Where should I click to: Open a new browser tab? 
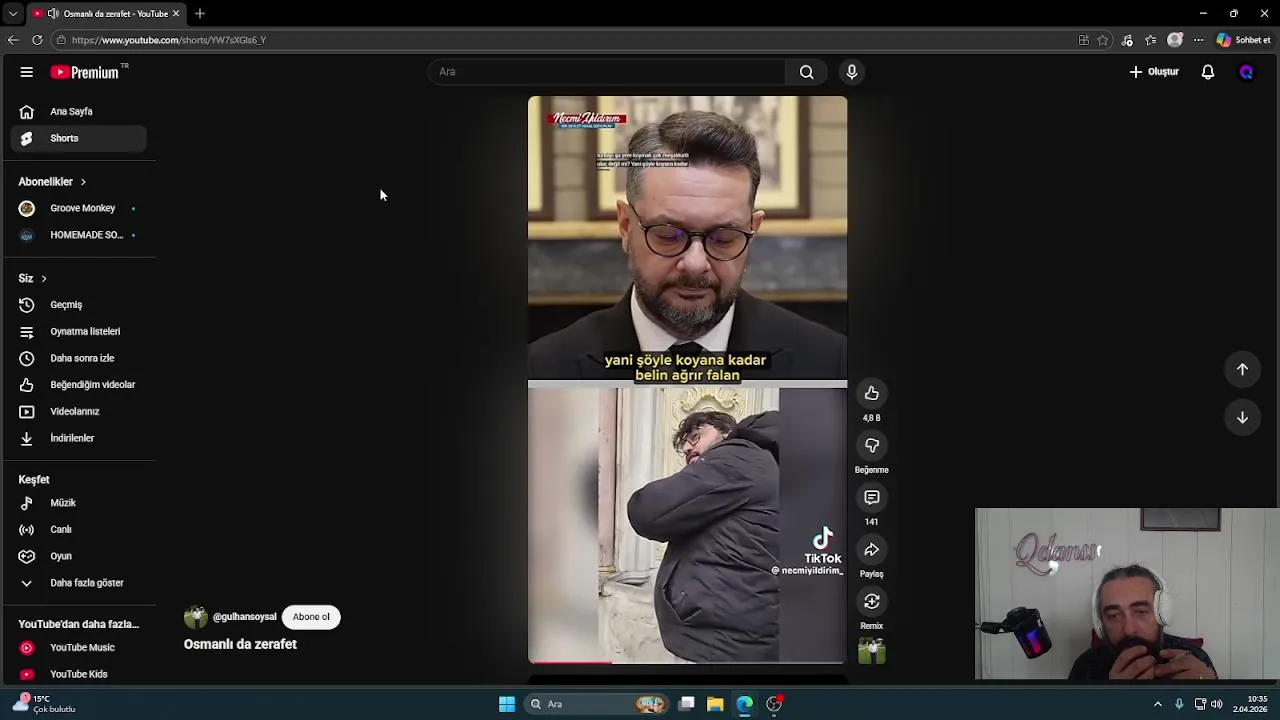pos(200,13)
